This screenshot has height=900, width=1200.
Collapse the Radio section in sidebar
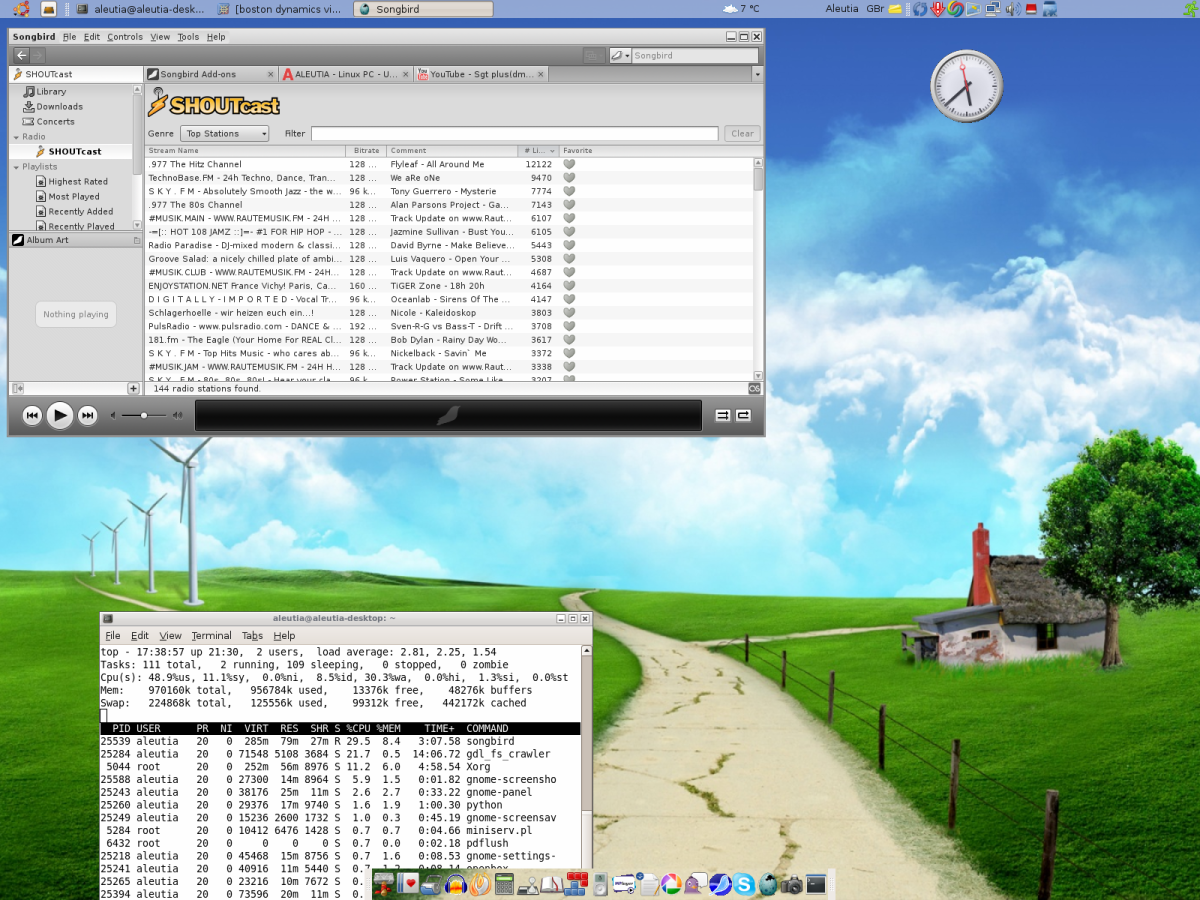pyautogui.click(x=16, y=137)
